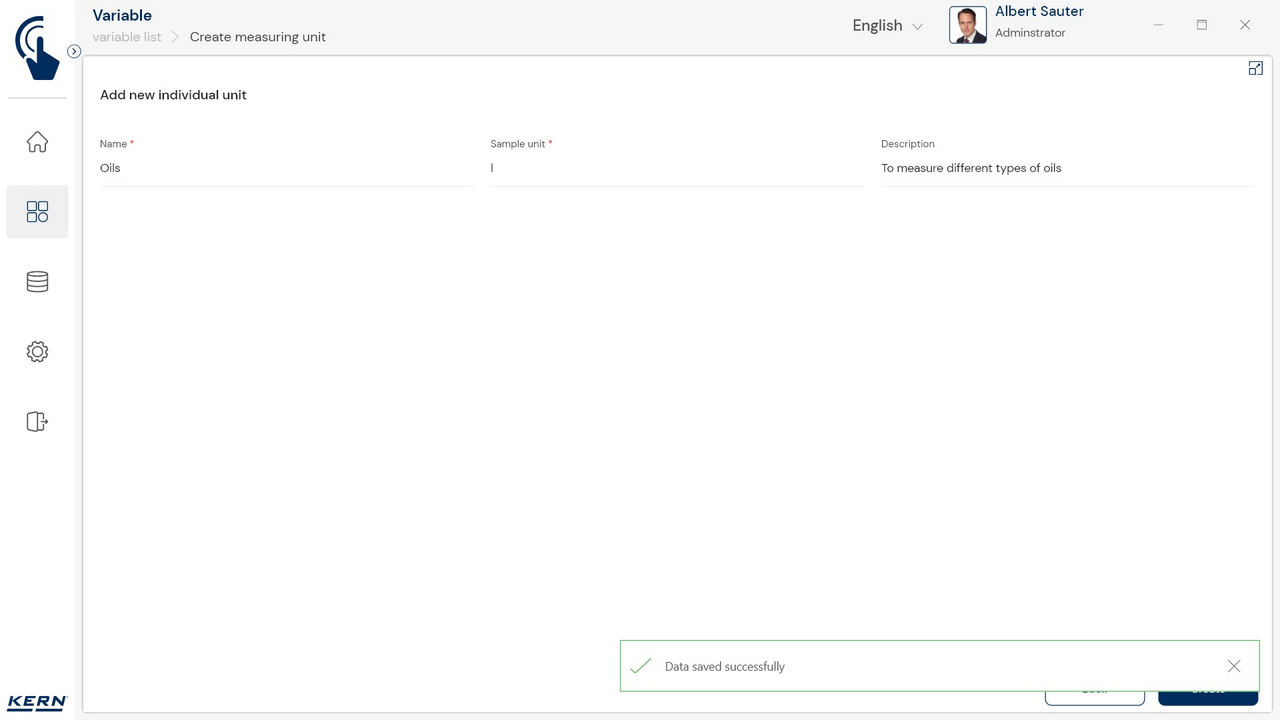
Task: Go back to variable list breadcrumb
Action: click(127, 37)
